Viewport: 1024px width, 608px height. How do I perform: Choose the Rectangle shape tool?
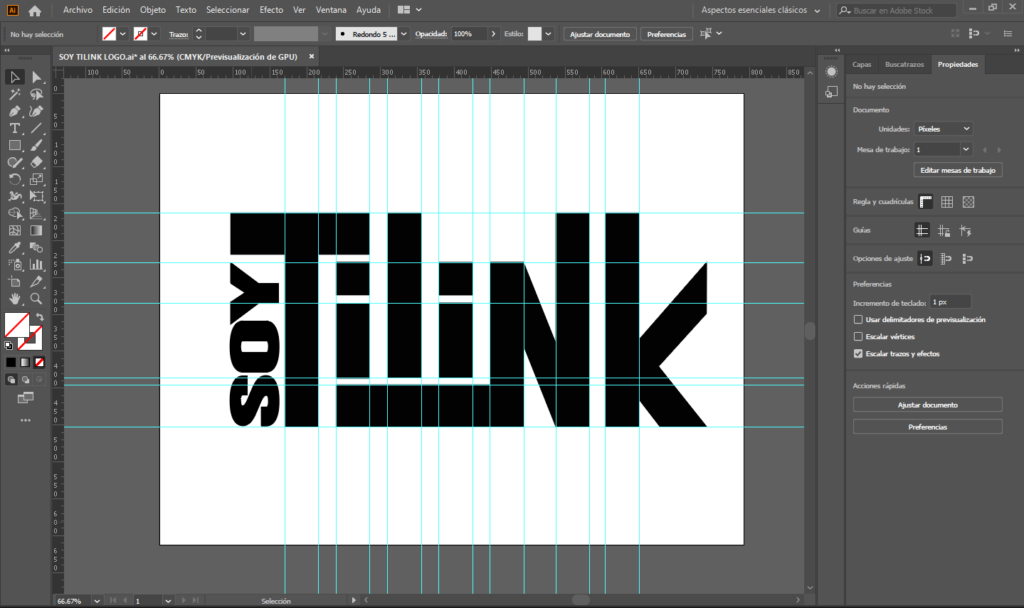(15, 145)
